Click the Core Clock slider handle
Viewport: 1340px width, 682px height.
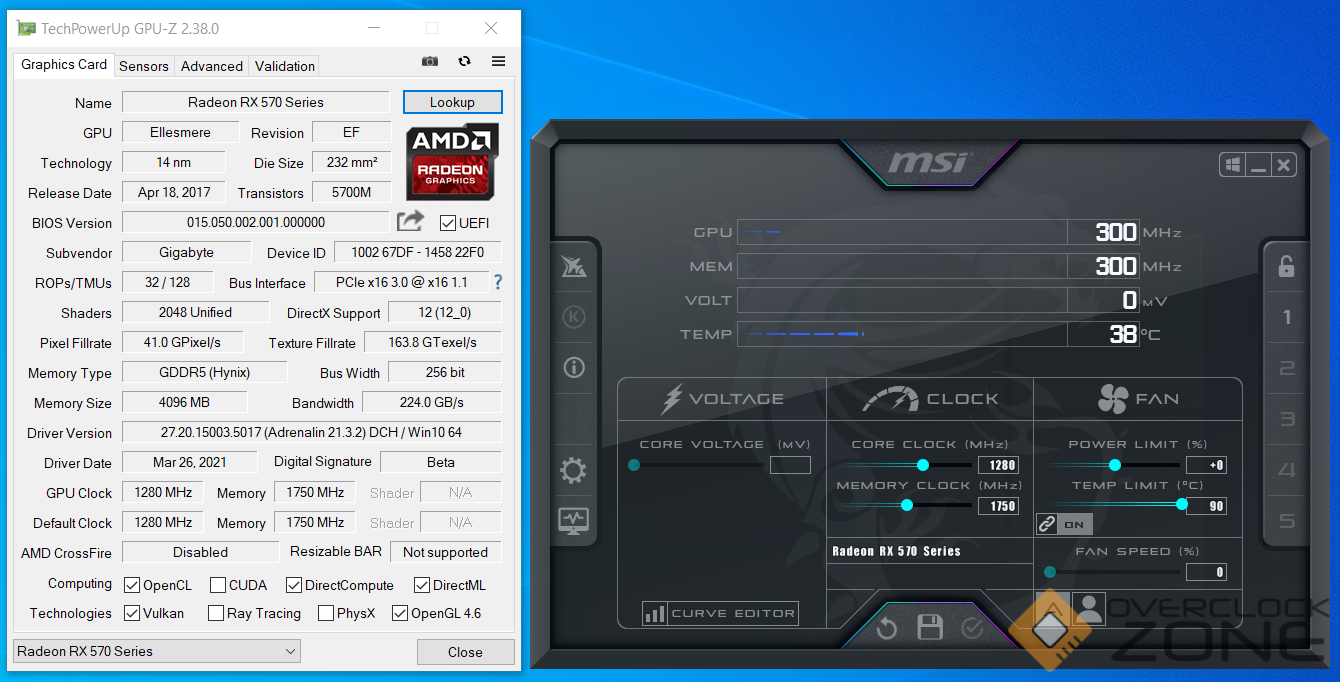pyautogui.click(x=923, y=465)
